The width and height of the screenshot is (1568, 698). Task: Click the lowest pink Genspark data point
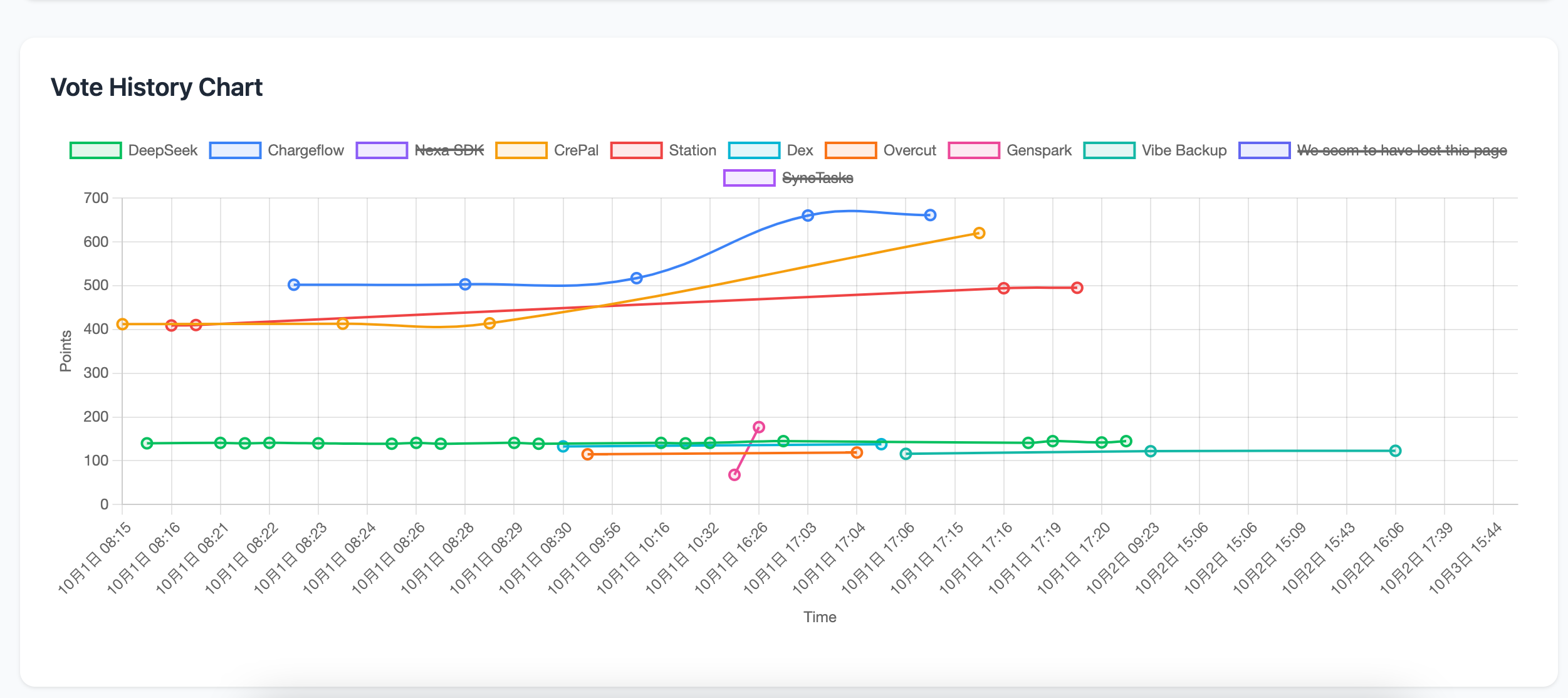[734, 475]
